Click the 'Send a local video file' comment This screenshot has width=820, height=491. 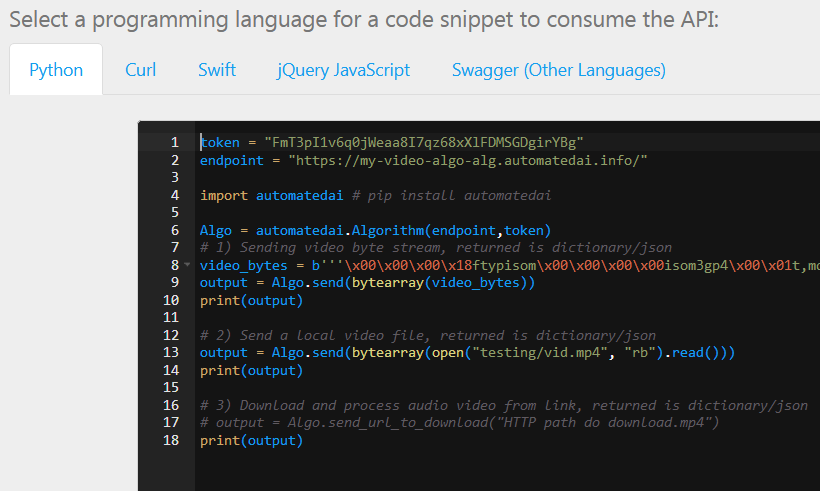(x=428, y=335)
